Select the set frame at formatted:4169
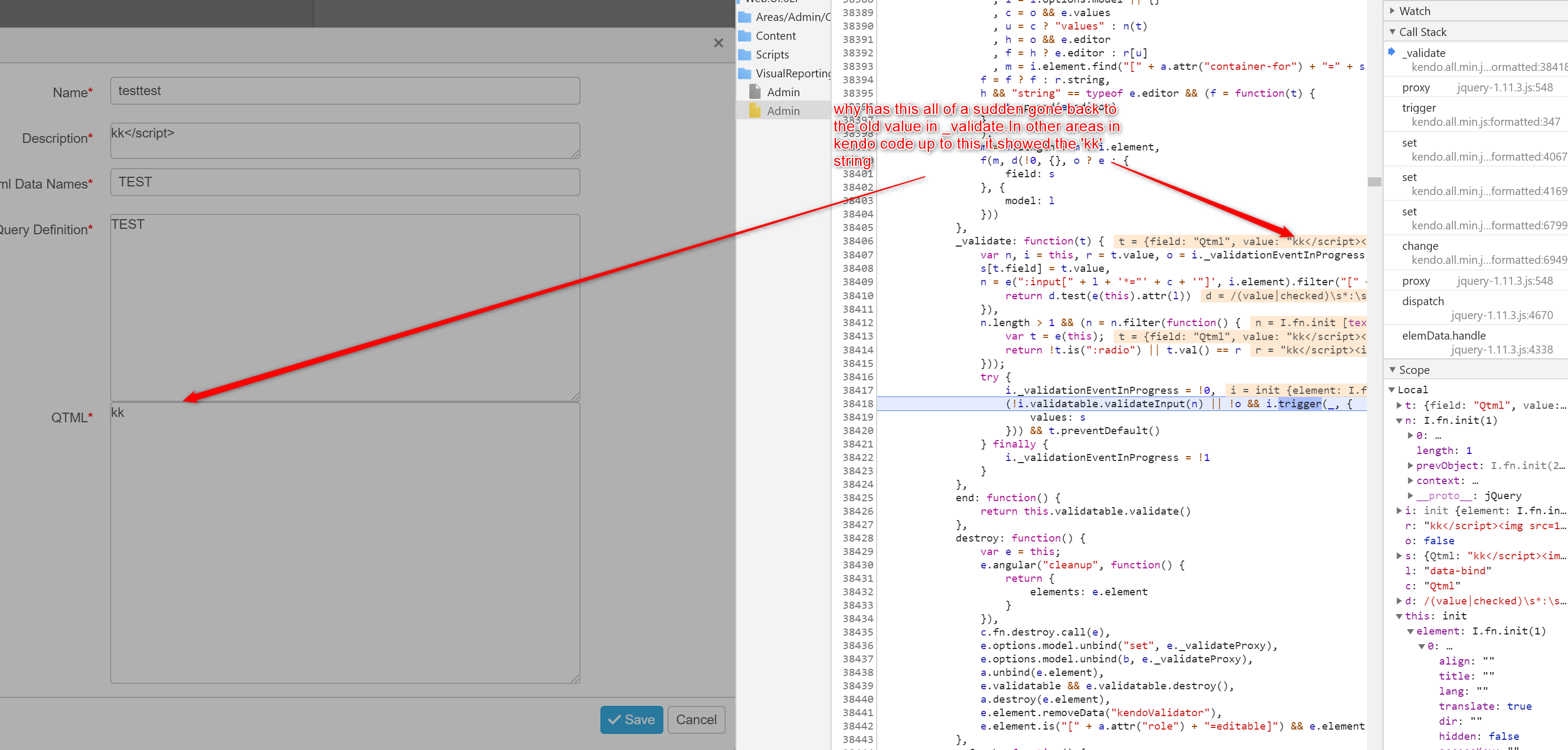 pos(1476,184)
